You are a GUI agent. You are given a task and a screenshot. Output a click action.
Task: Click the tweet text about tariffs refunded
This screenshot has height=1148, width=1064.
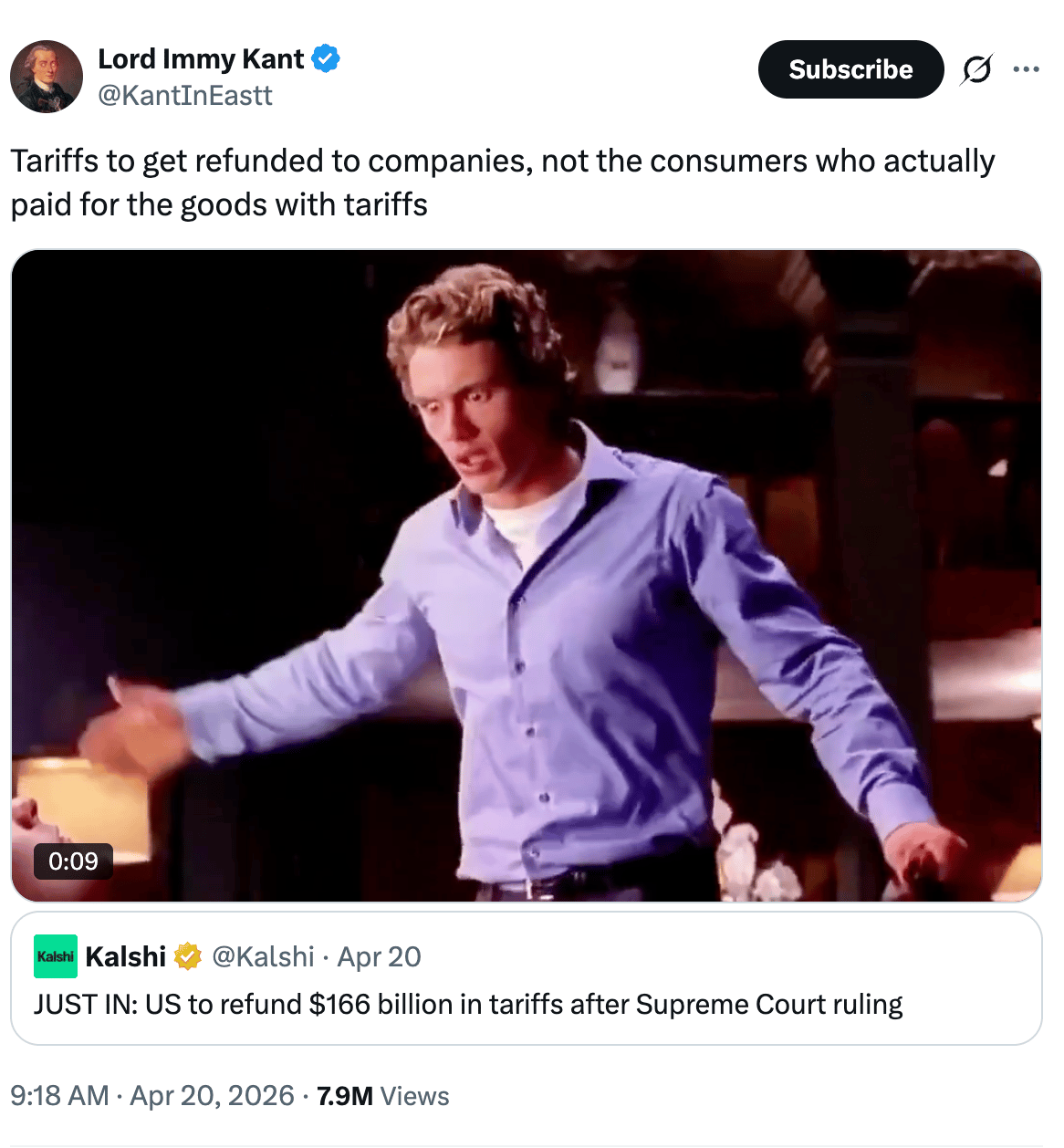[502, 183]
